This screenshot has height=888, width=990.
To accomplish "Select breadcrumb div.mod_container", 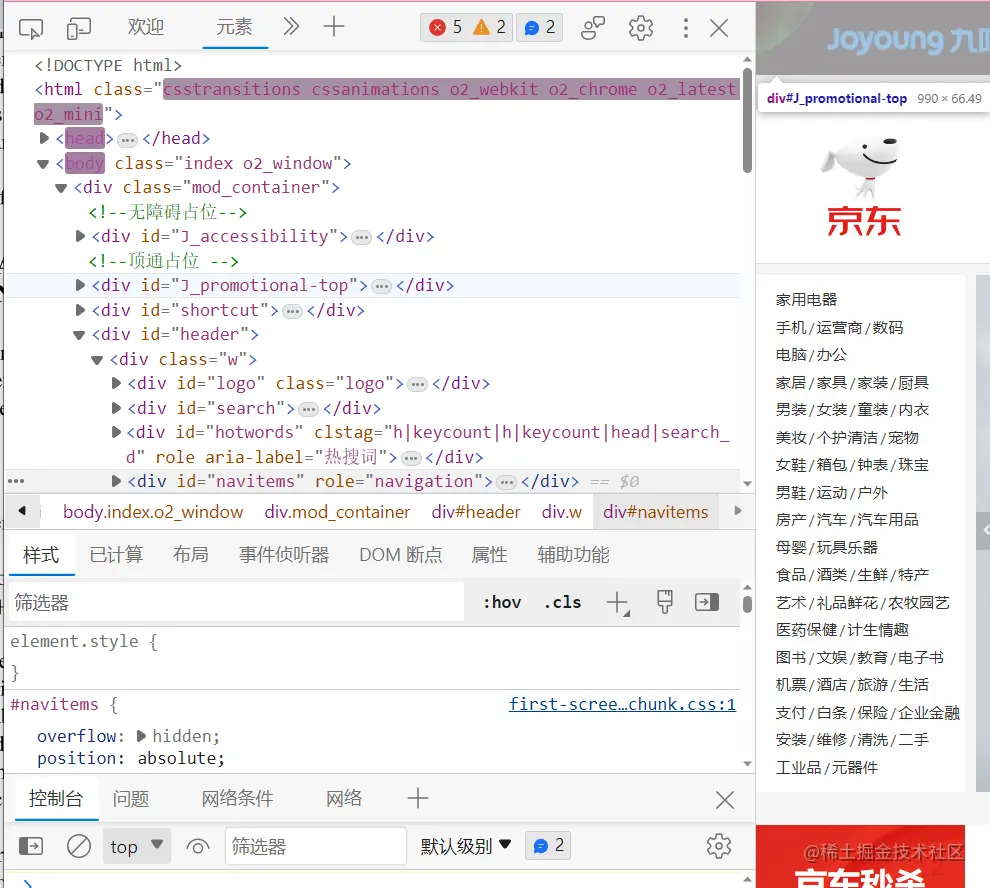I will 337,512.
